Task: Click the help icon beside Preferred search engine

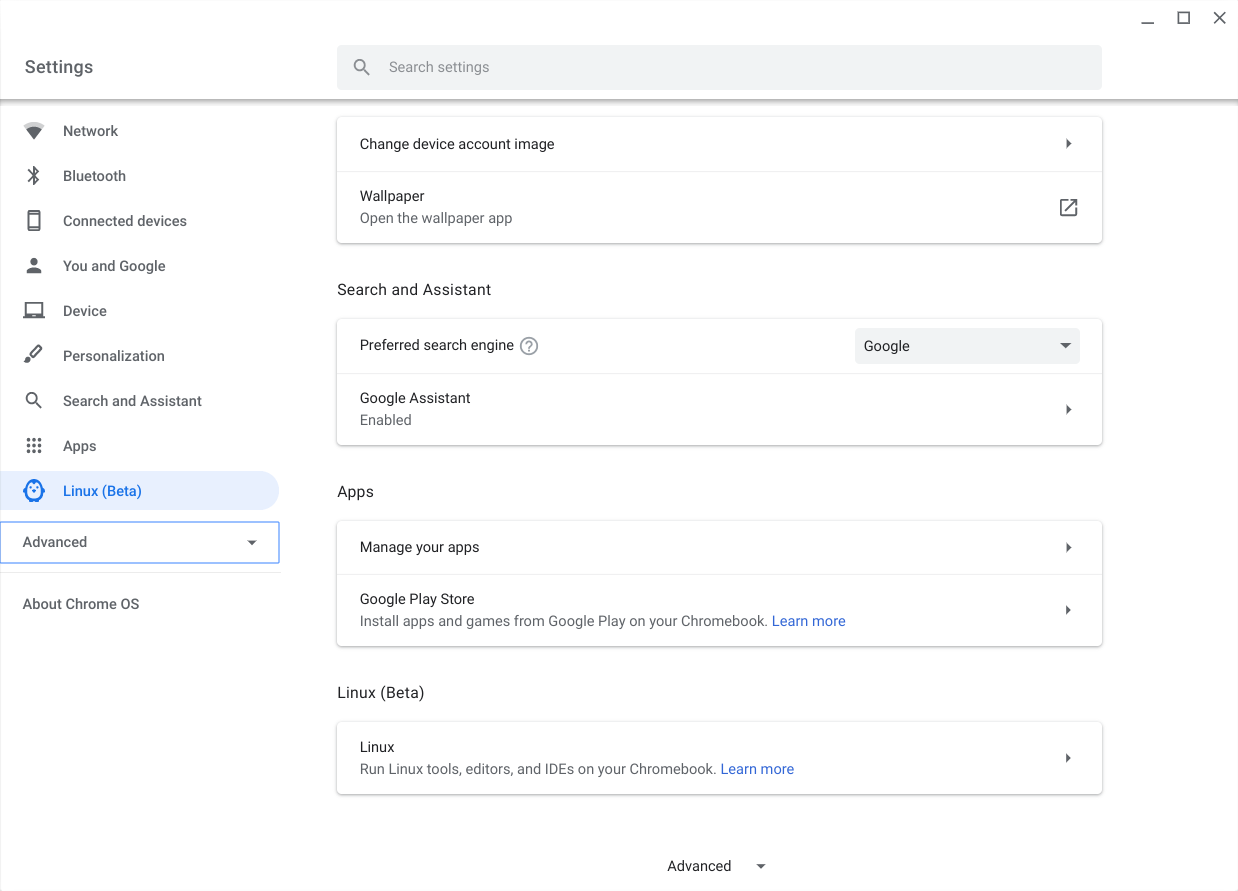Action: [529, 346]
